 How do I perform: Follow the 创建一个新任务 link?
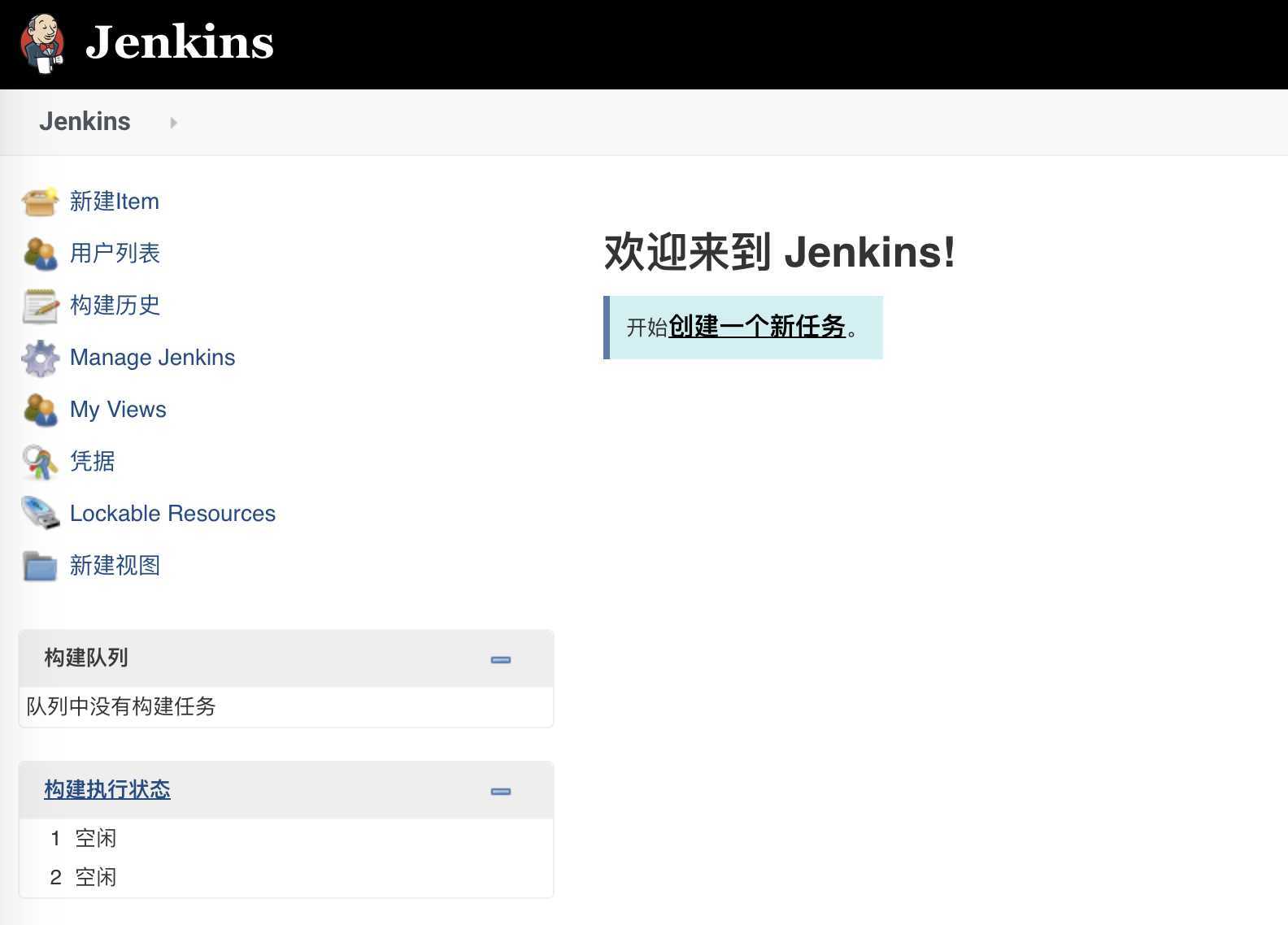click(x=757, y=327)
